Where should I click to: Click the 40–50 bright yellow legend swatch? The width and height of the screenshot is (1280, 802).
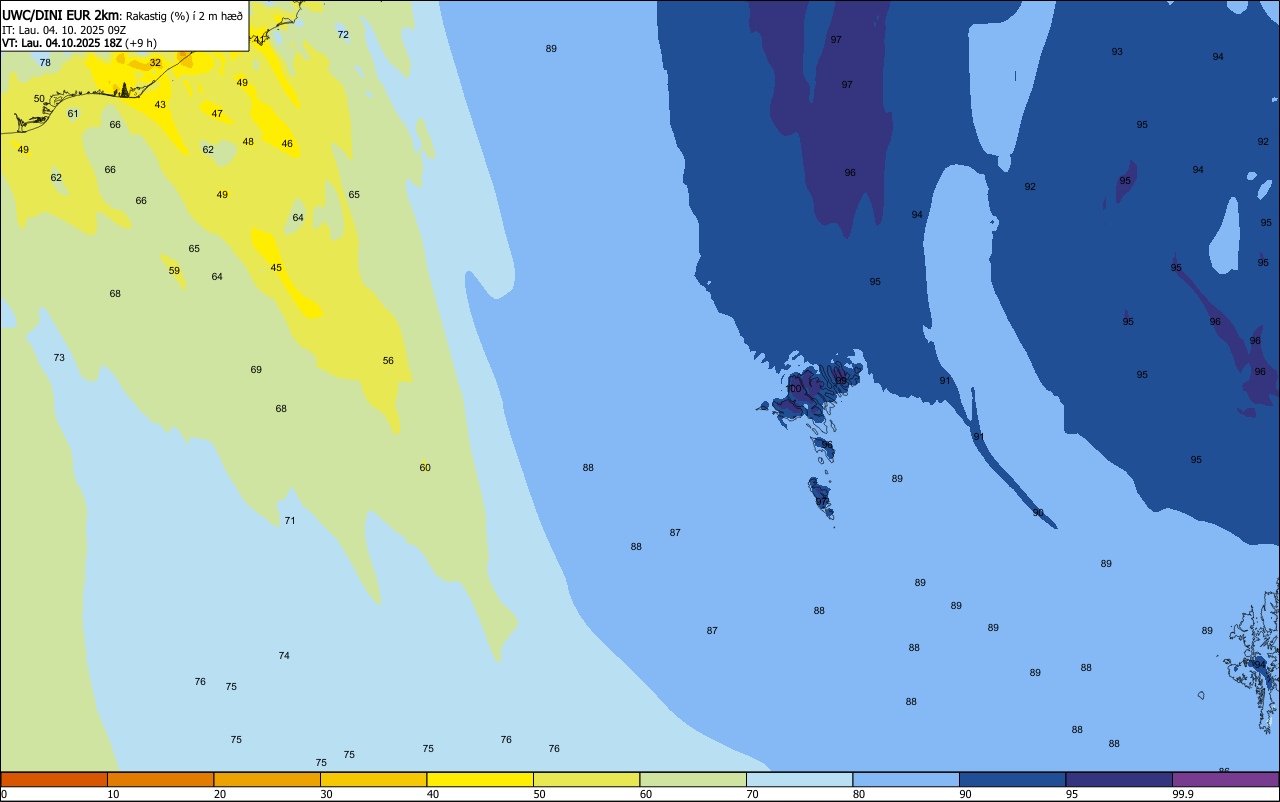coord(480,779)
